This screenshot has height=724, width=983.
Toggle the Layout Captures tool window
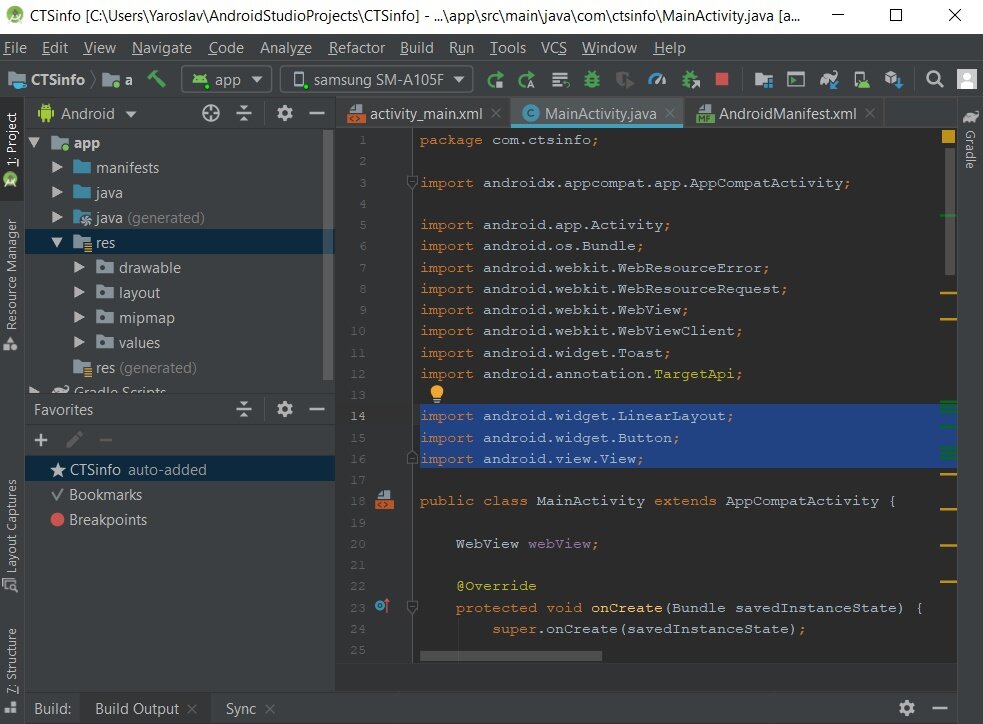[11, 535]
